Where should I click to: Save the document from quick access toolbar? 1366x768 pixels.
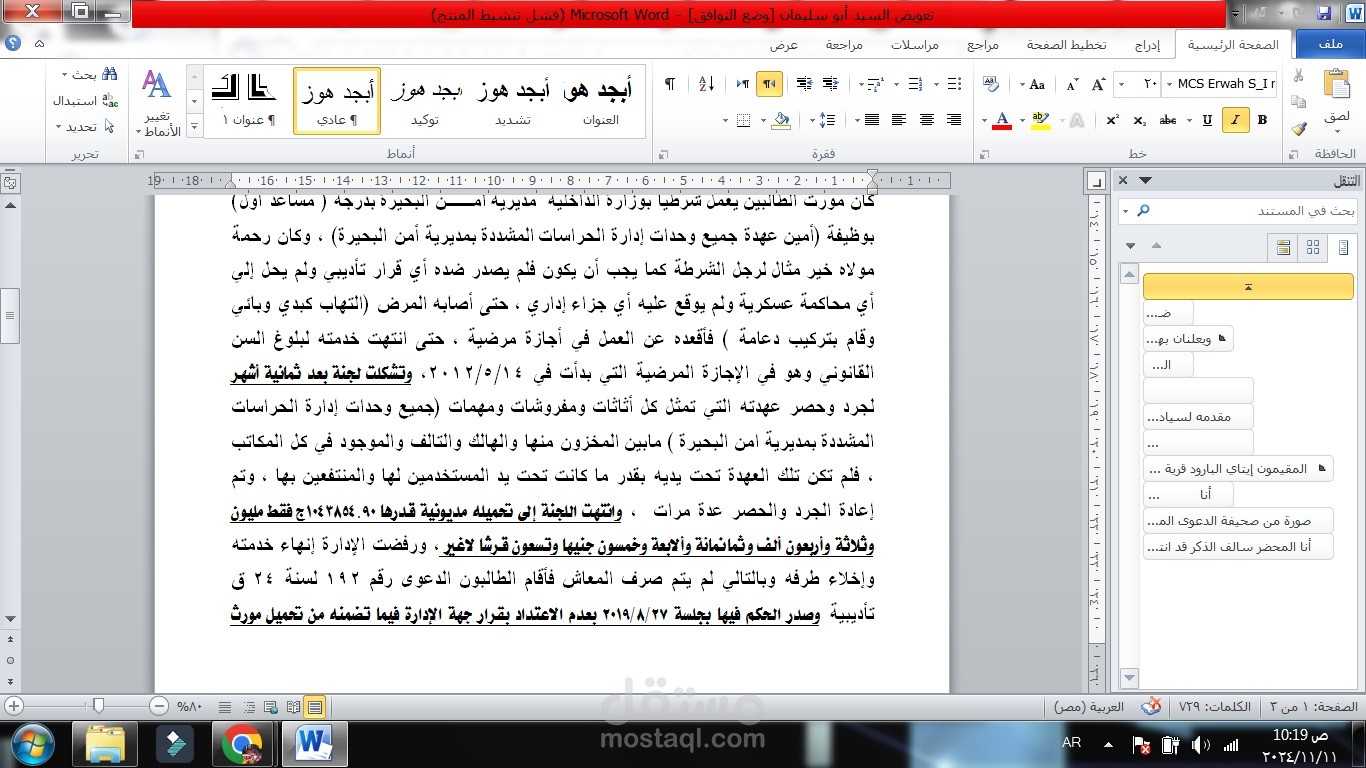(1325, 14)
